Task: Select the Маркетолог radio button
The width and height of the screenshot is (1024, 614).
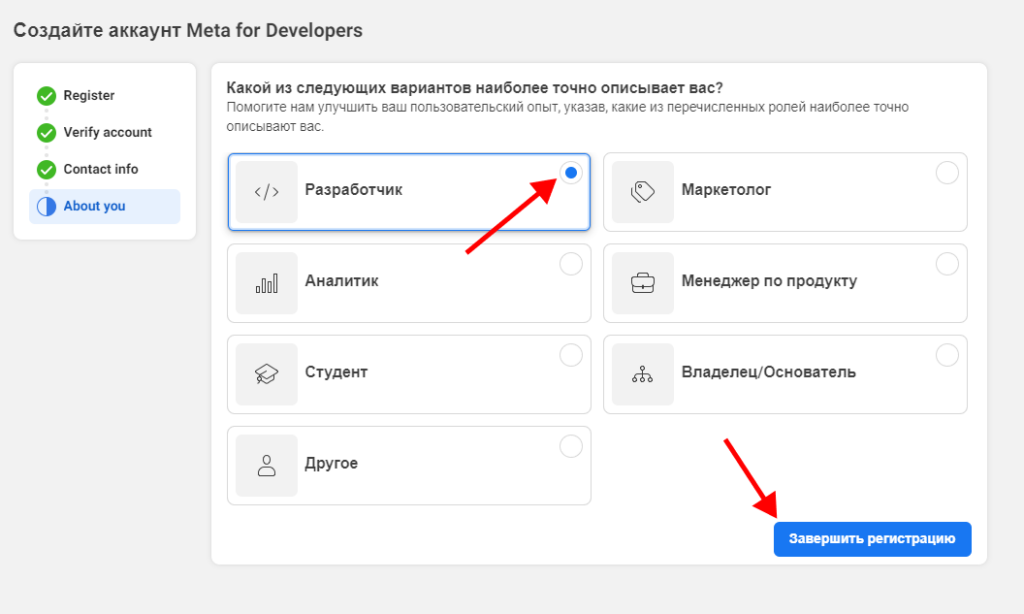Action: (x=947, y=173)
